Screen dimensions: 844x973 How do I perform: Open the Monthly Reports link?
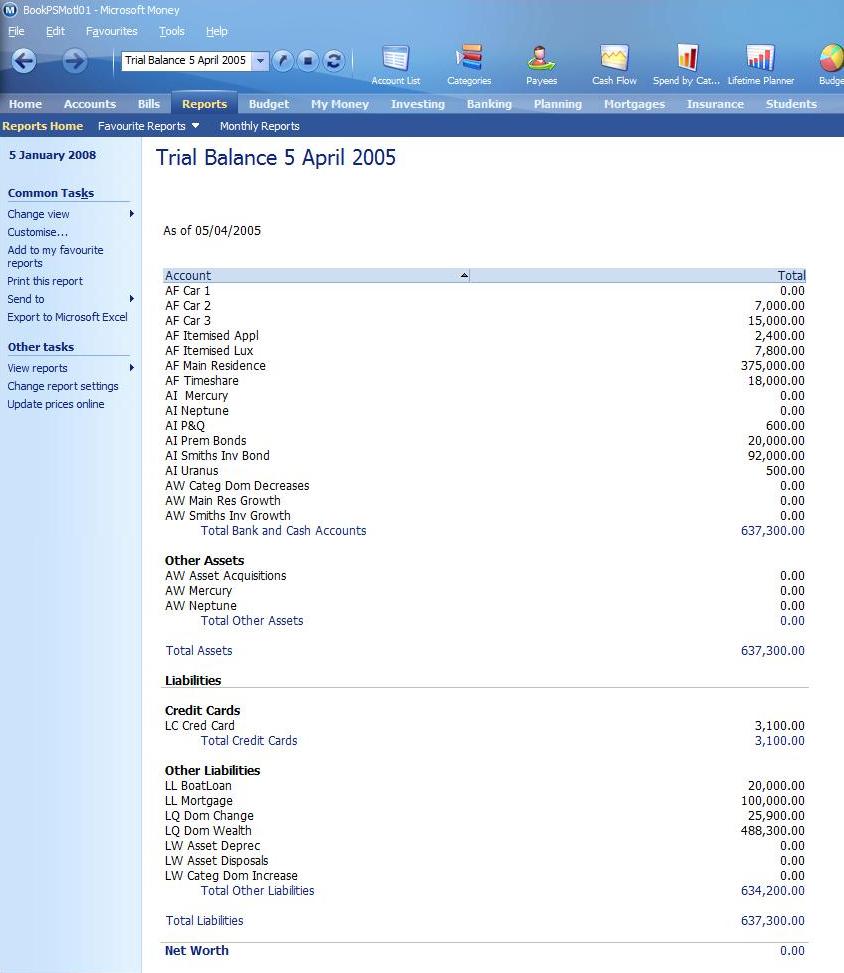click(x=259, y=126)
